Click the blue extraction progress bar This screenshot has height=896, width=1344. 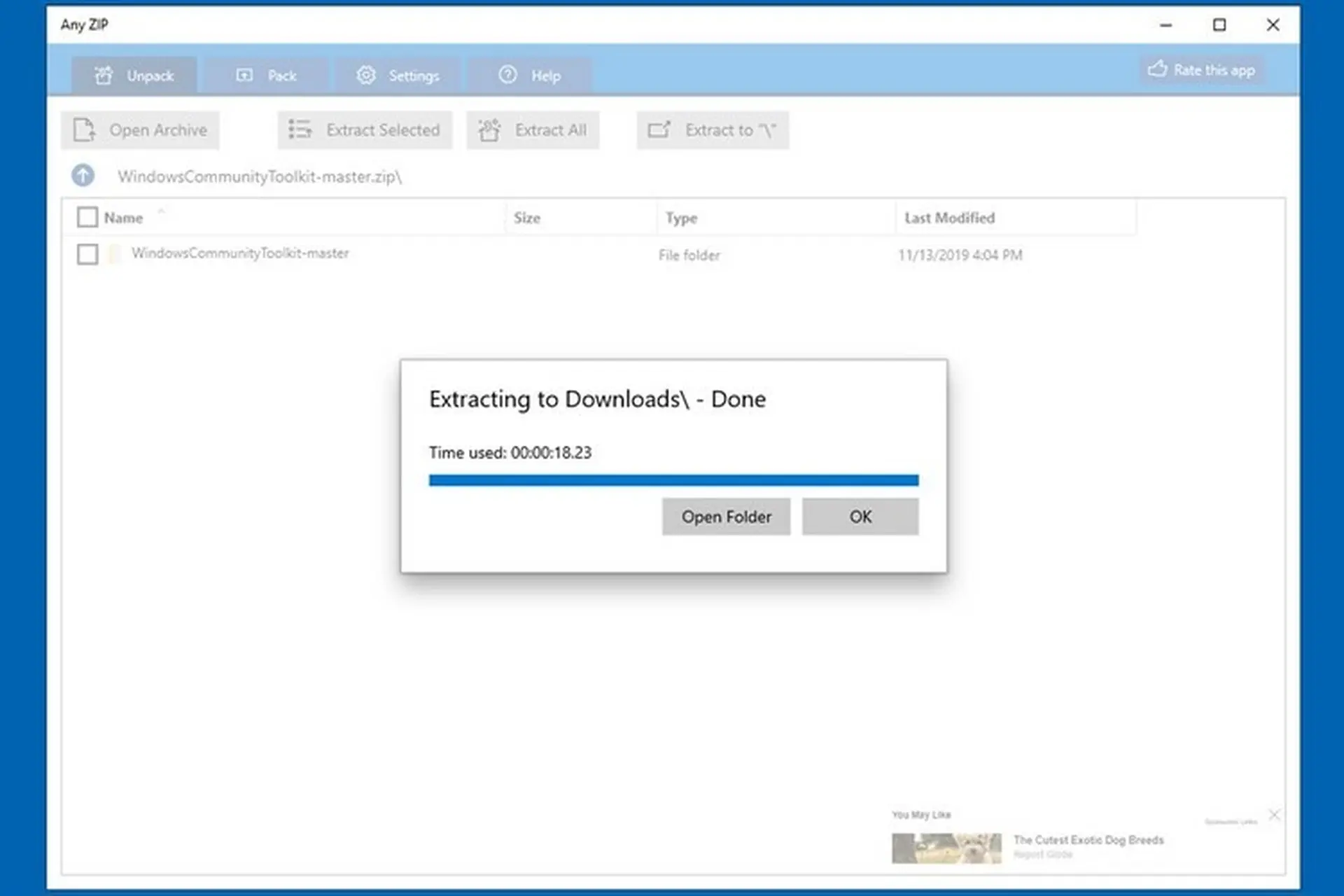[x=673, y=480]
